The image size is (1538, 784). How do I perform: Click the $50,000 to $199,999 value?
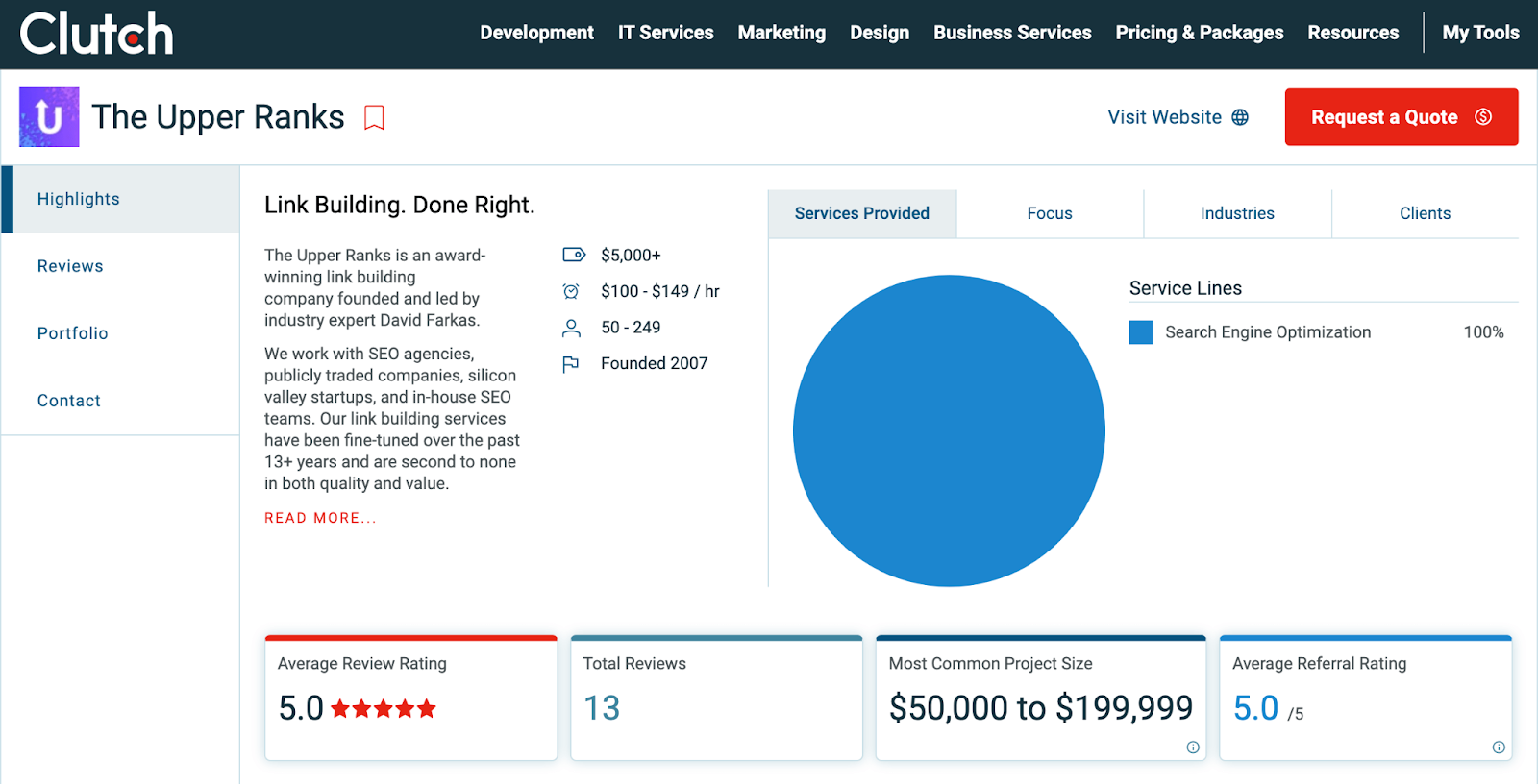(1041, 708)
